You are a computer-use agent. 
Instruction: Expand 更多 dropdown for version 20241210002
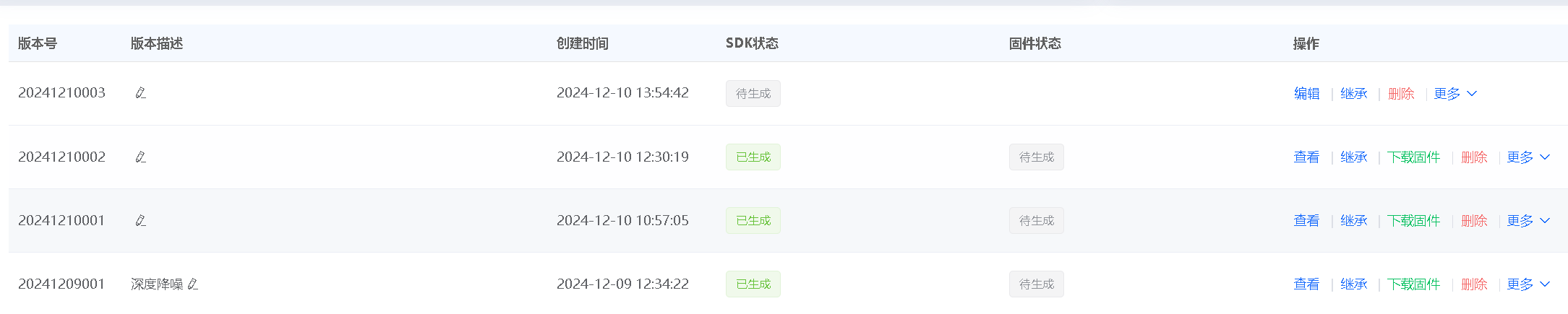pyautogui.click(x=1528, y=157)
